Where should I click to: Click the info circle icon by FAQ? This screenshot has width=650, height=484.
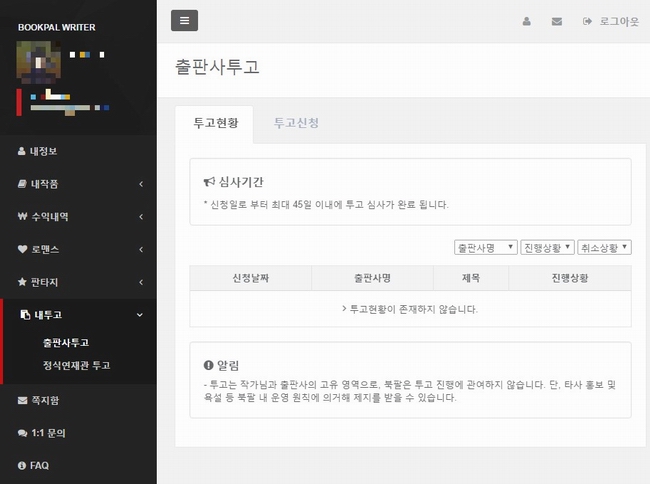tap(22, 466)
